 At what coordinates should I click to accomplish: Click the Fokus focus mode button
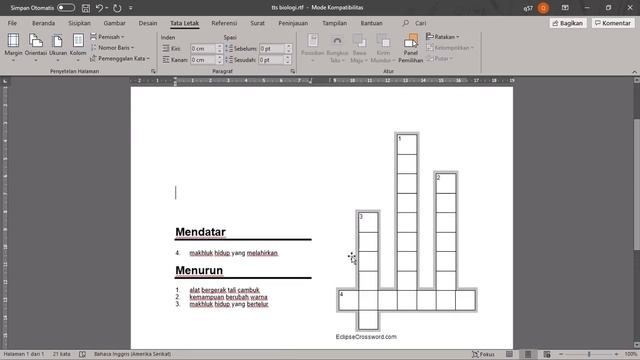click(483, 354)
